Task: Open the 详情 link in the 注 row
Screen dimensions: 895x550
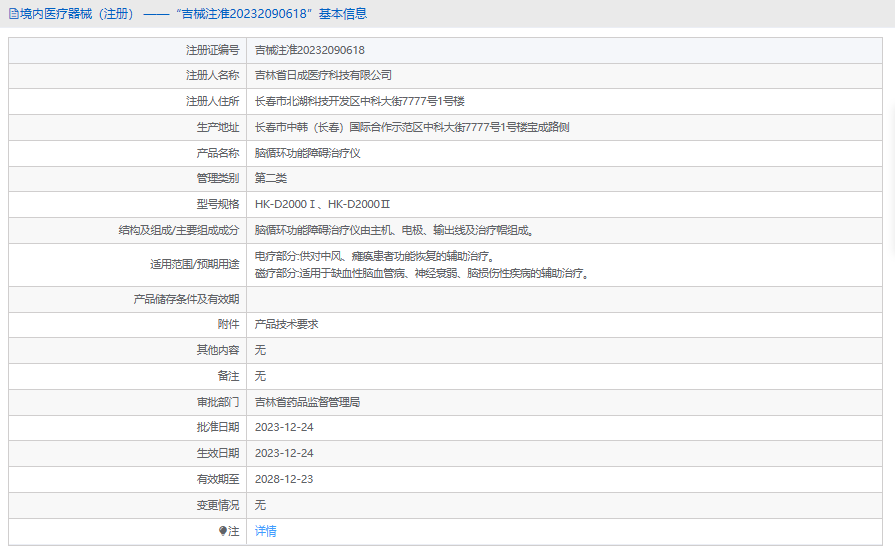Action: [265, 531]
